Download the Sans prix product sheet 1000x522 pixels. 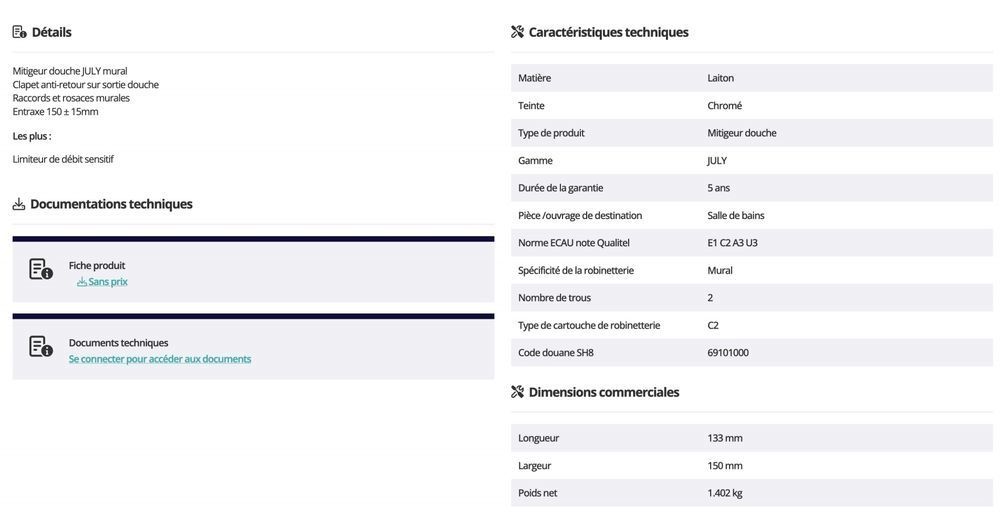pyautogui.click(x=108, y=282)
